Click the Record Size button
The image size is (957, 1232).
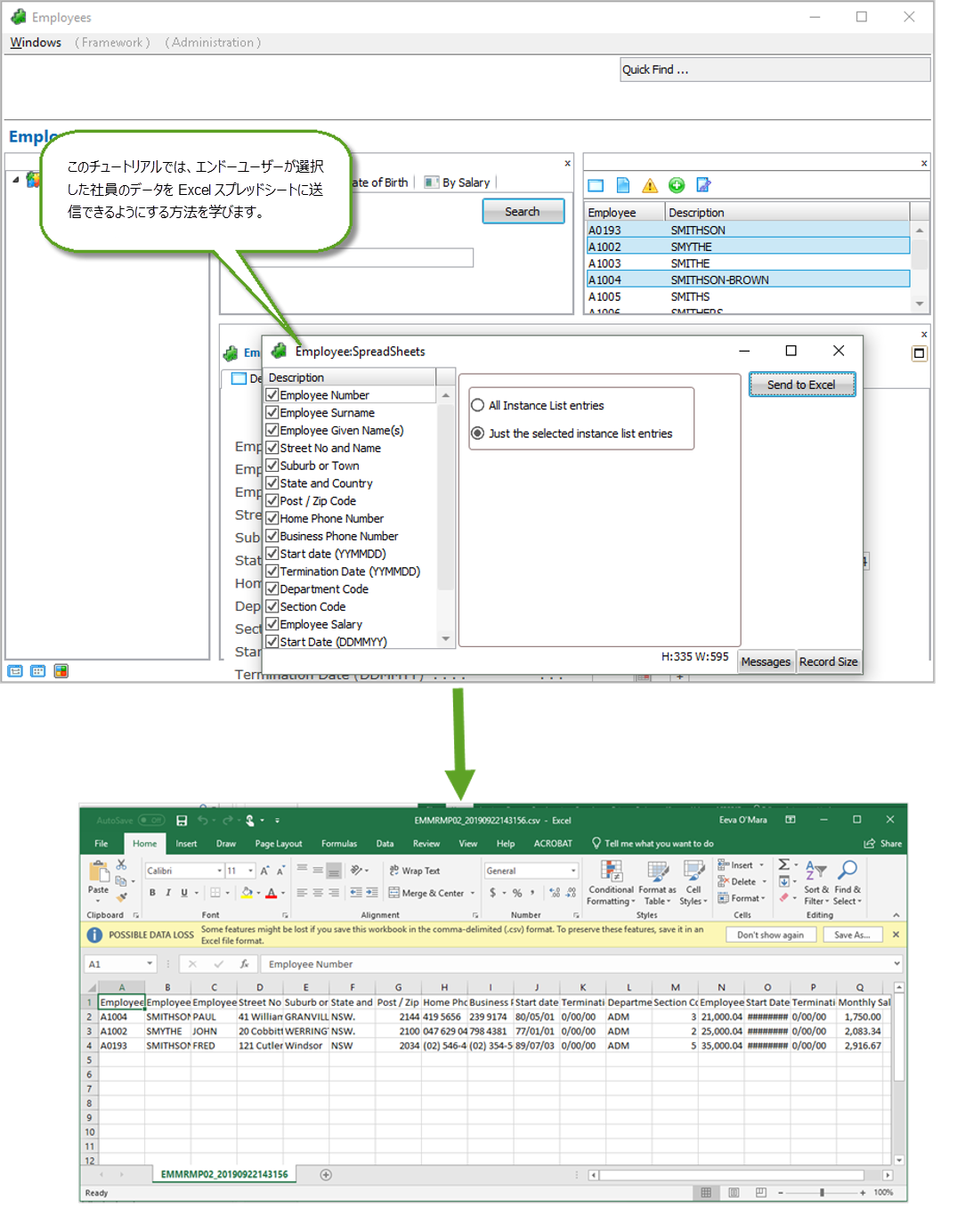(828, 661)
